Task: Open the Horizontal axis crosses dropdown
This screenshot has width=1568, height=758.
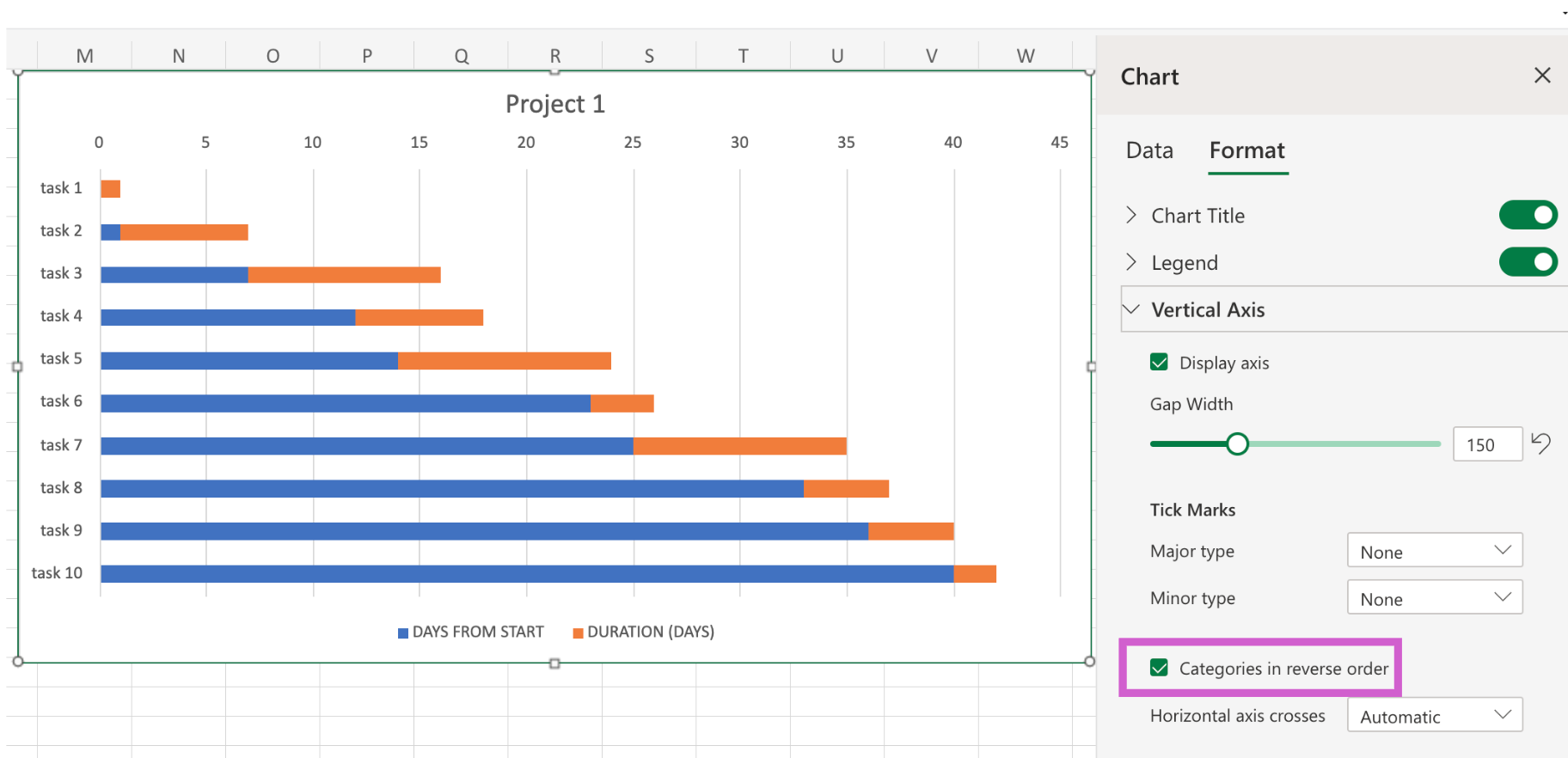Action: click(x=1434, y=716)
